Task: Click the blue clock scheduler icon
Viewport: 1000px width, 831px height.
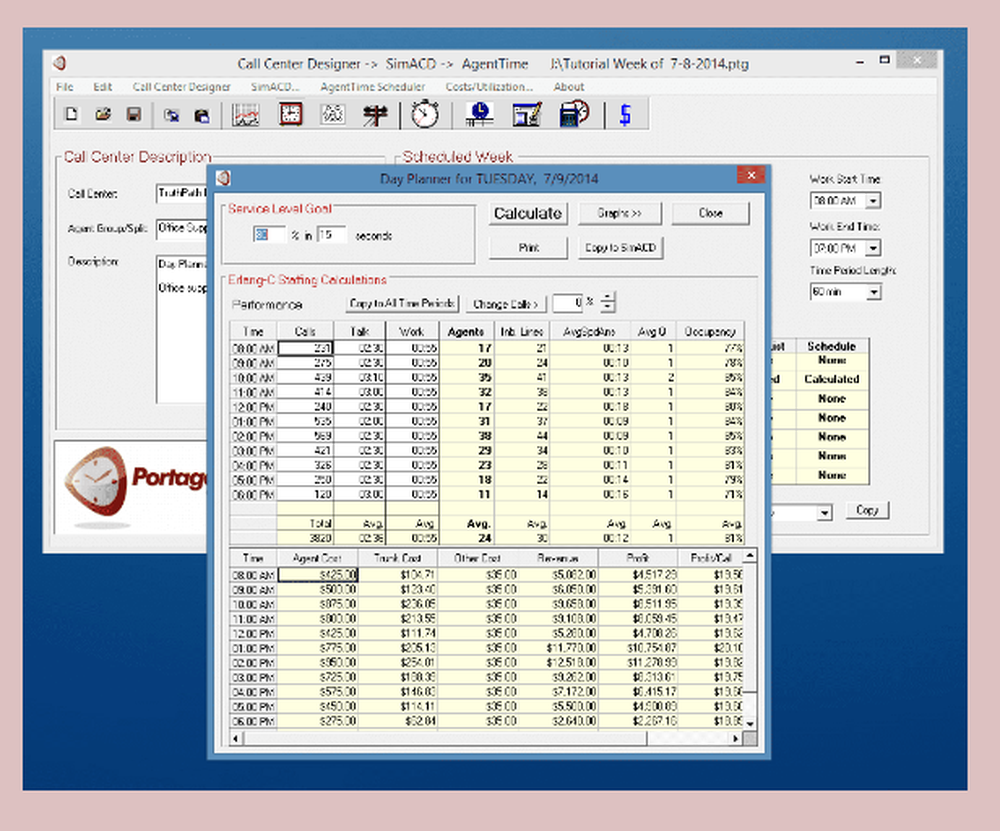Action: click(480, 114)
